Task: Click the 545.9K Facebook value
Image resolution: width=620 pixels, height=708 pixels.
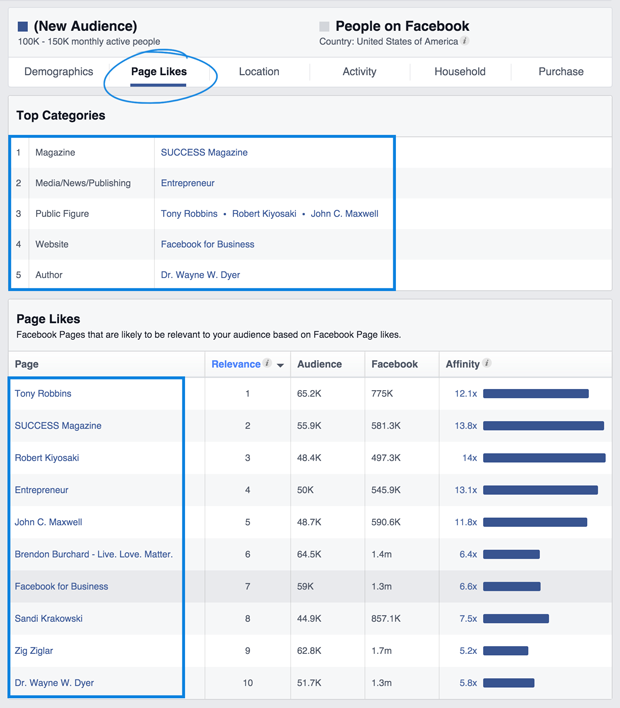Action: (386, 490)
